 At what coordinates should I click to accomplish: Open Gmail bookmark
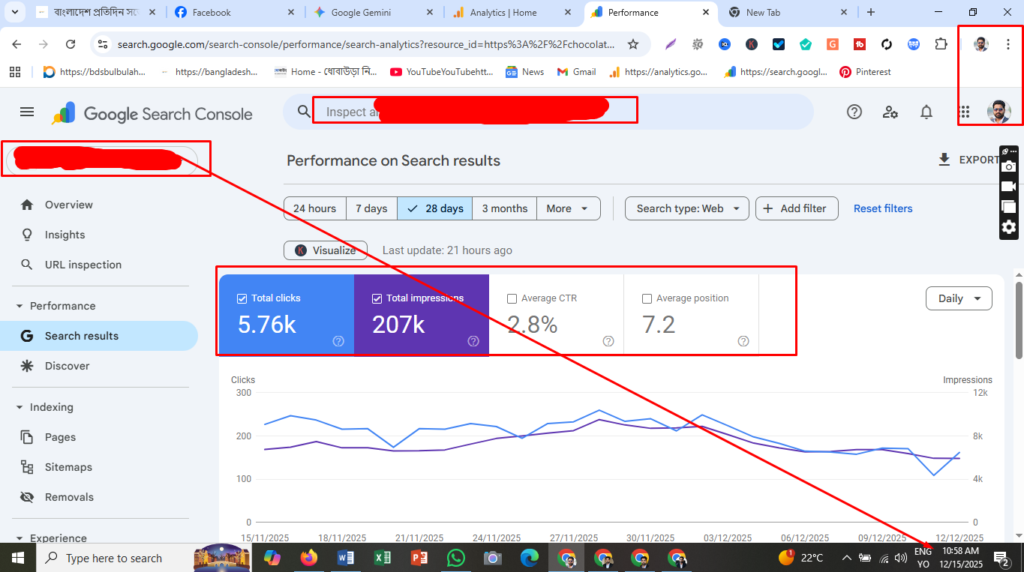tap(577, 72)
